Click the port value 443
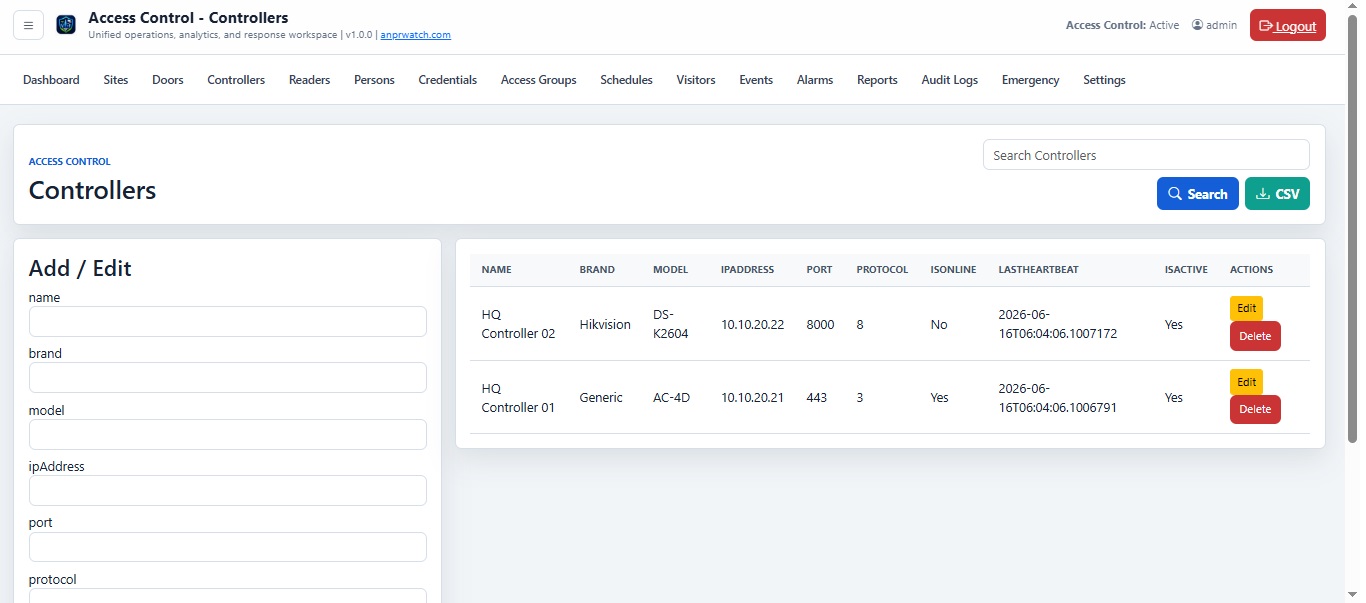 pyautogui.click(x=816, y=398)
